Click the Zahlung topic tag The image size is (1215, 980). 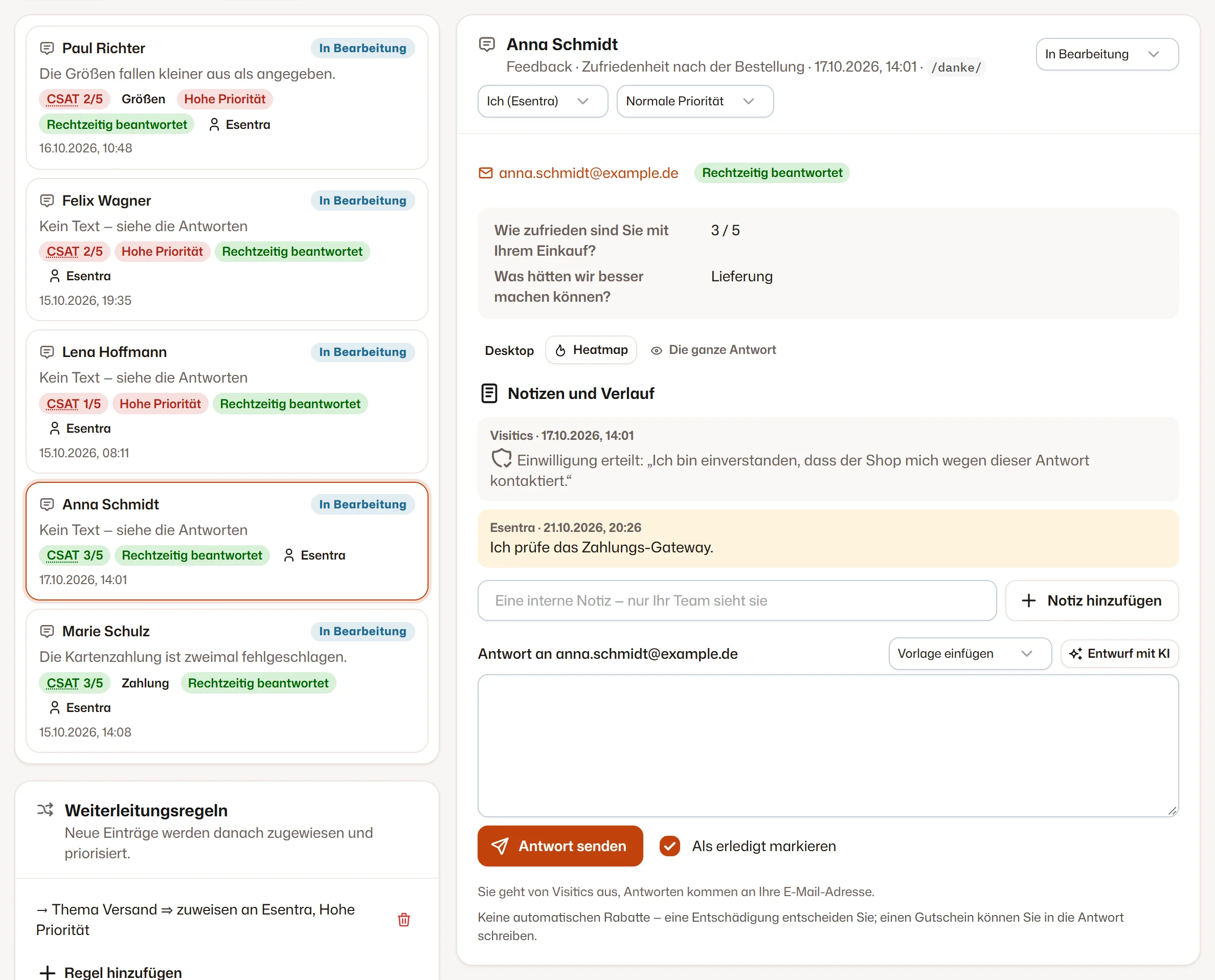pos(145,683)
